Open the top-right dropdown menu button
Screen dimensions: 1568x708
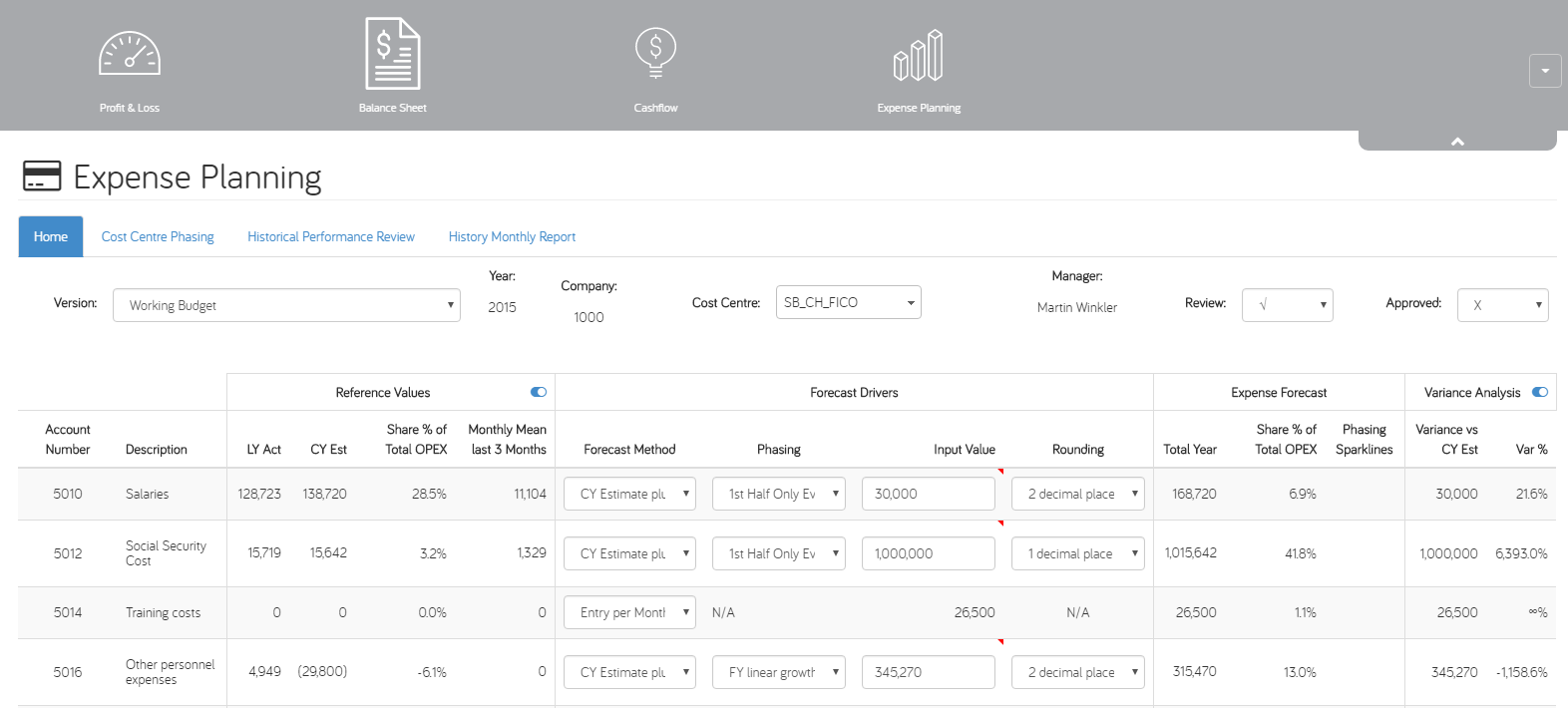pos(1545,71)
